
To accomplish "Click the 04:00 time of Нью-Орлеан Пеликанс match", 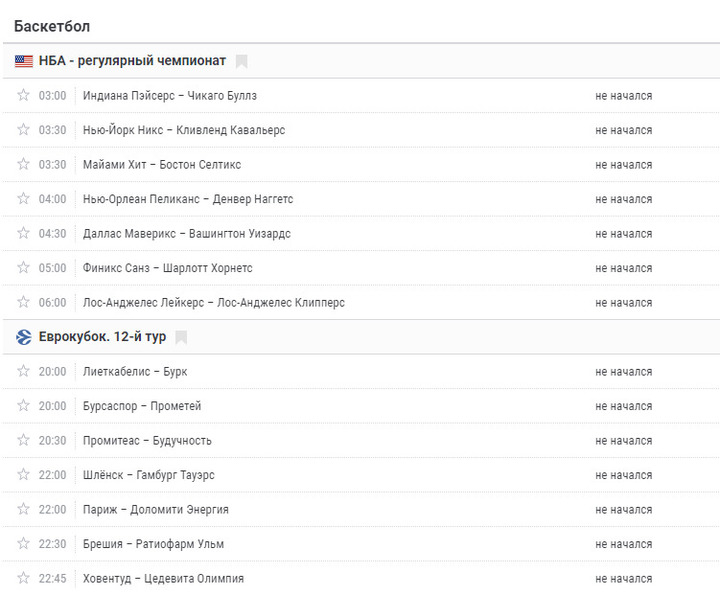I will (x=52, y=199).
